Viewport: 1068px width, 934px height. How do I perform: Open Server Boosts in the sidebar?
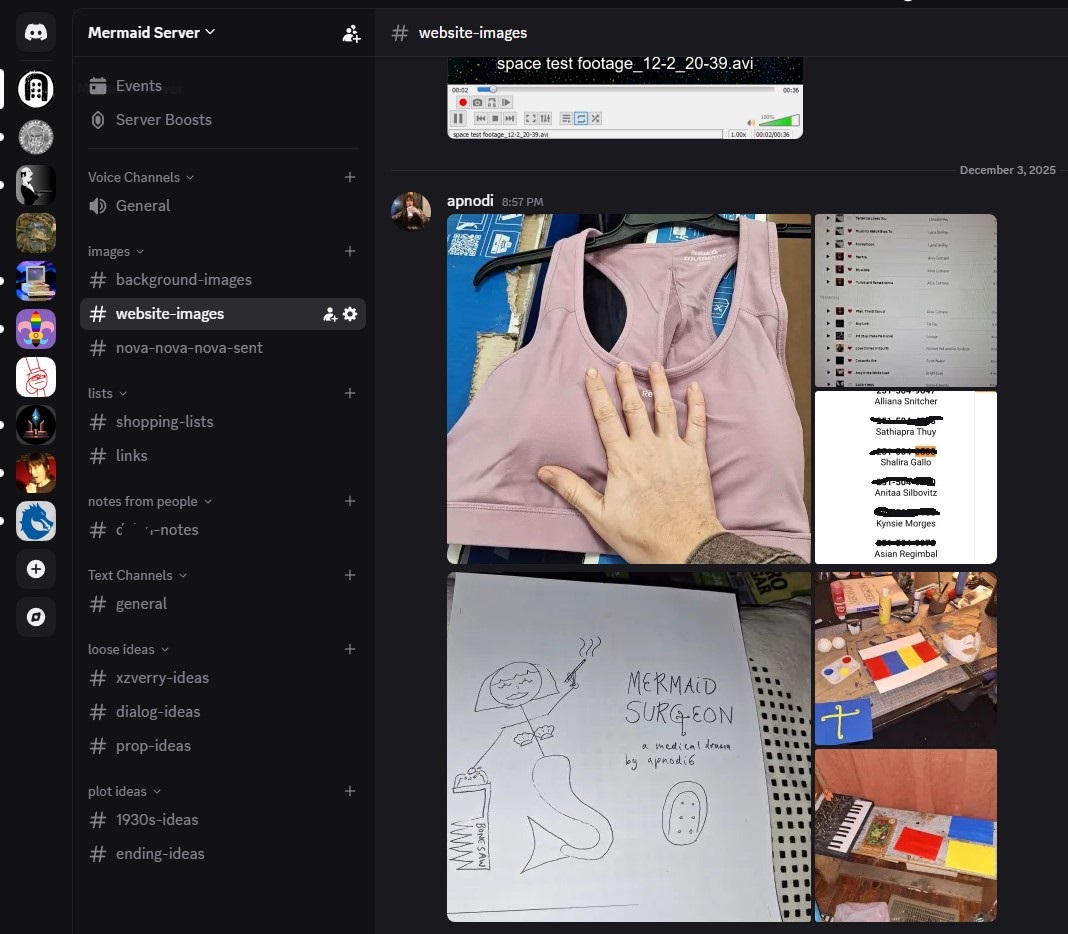[x=163, y=120]
